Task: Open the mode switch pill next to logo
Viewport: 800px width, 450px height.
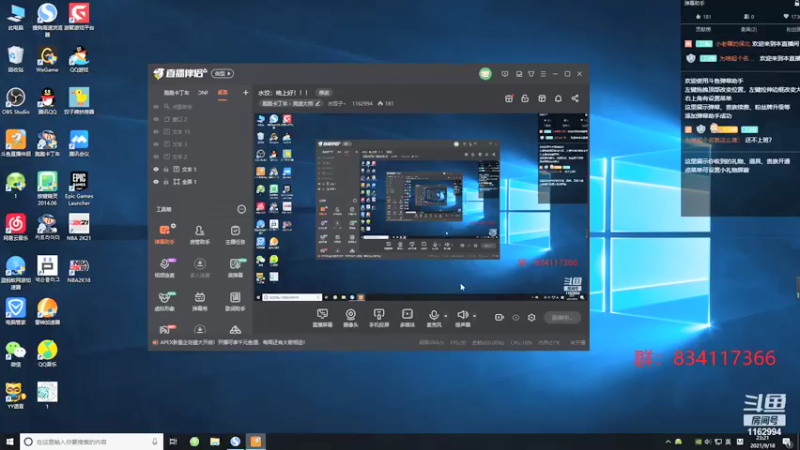Action: pyautogui.click(x=222, y=74)
